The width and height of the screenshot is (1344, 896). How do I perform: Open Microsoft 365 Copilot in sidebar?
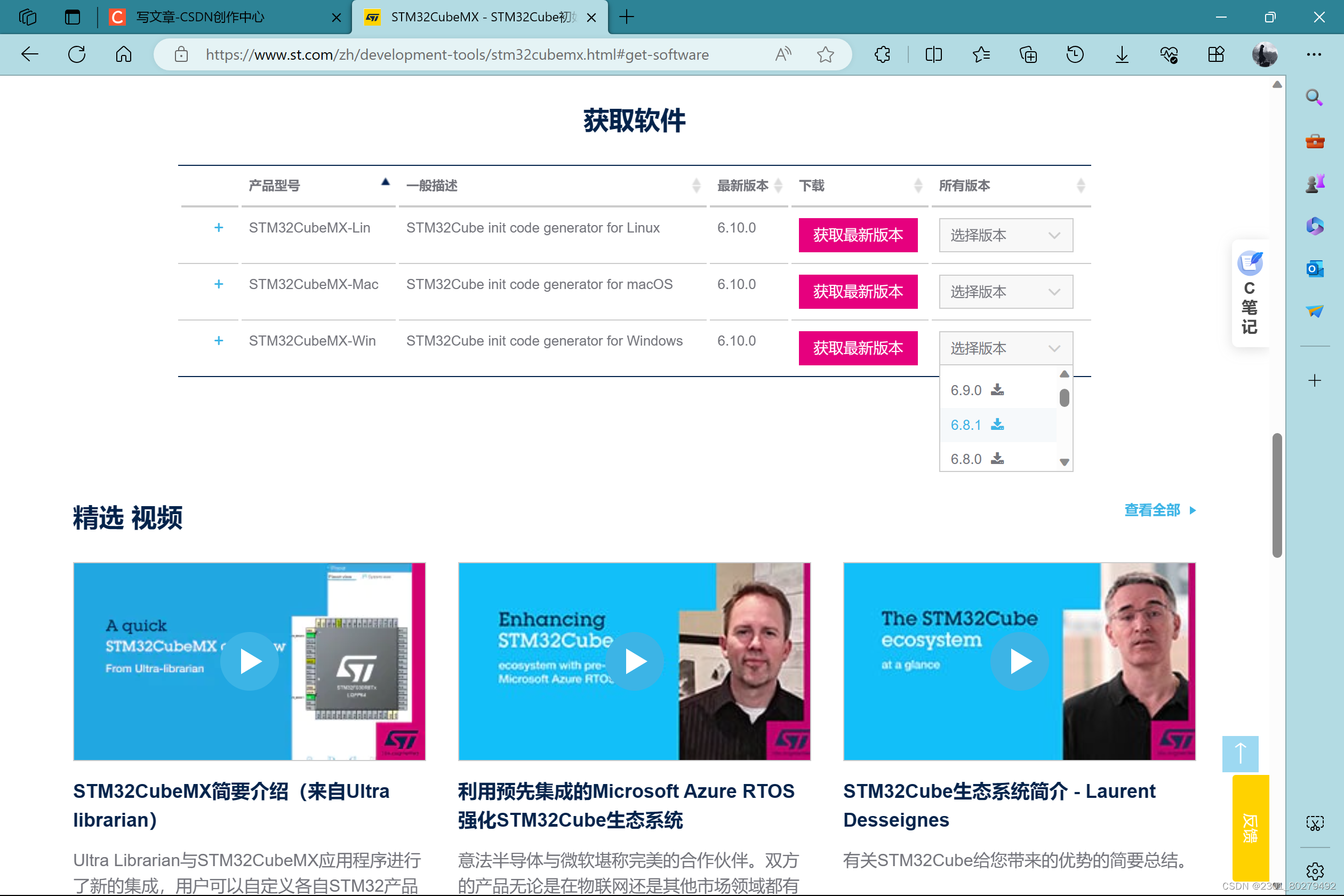(1315, 226)
